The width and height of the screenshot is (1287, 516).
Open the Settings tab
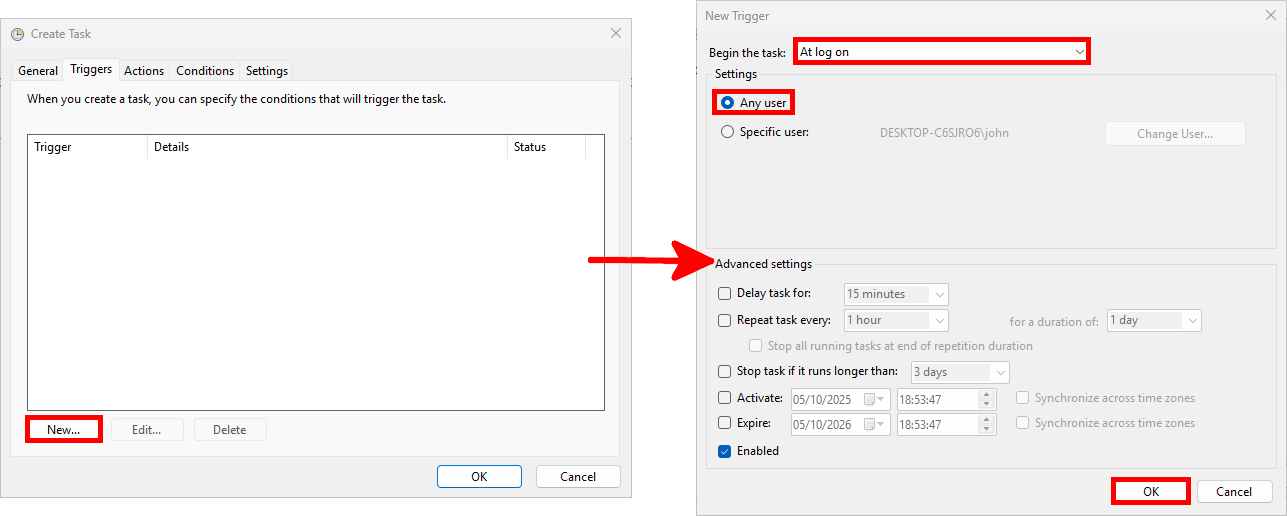(x=267, y=71)
